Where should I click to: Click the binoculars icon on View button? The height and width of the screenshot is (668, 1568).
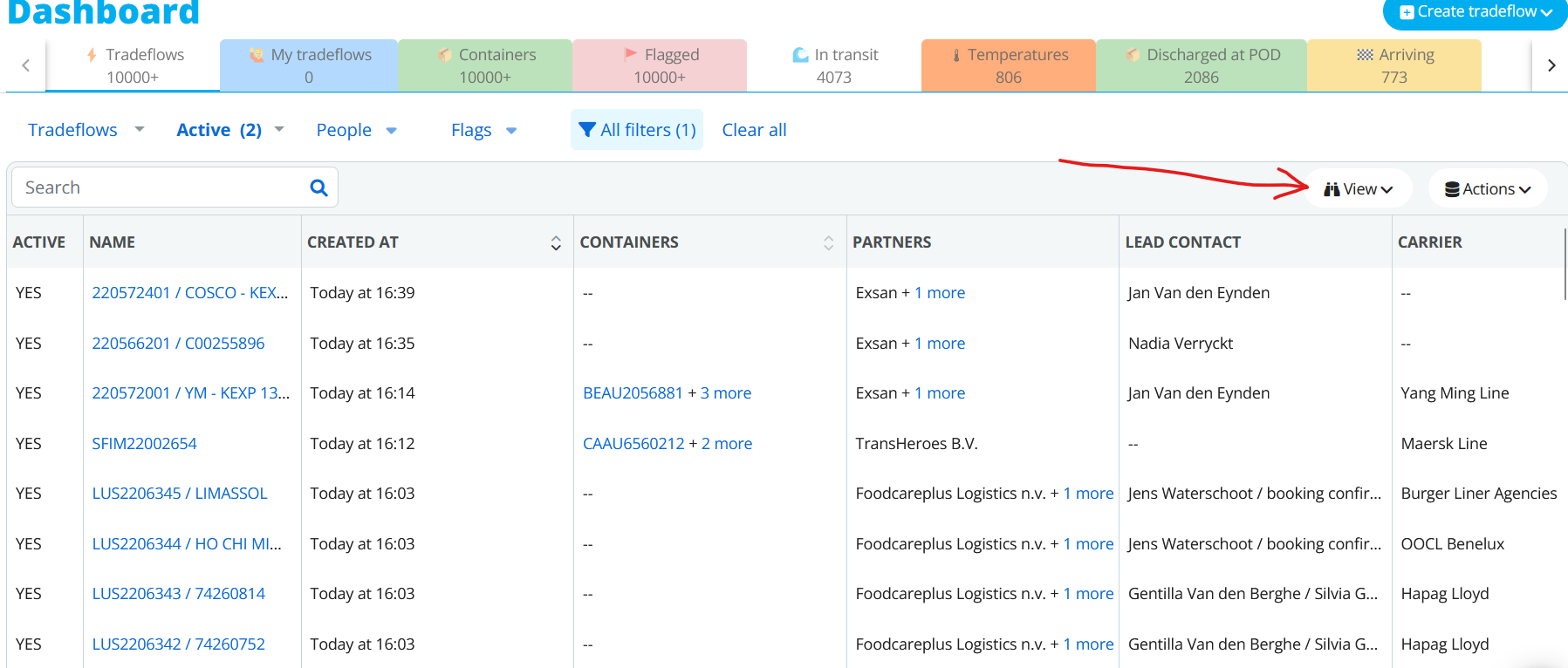coord(1332,189)
